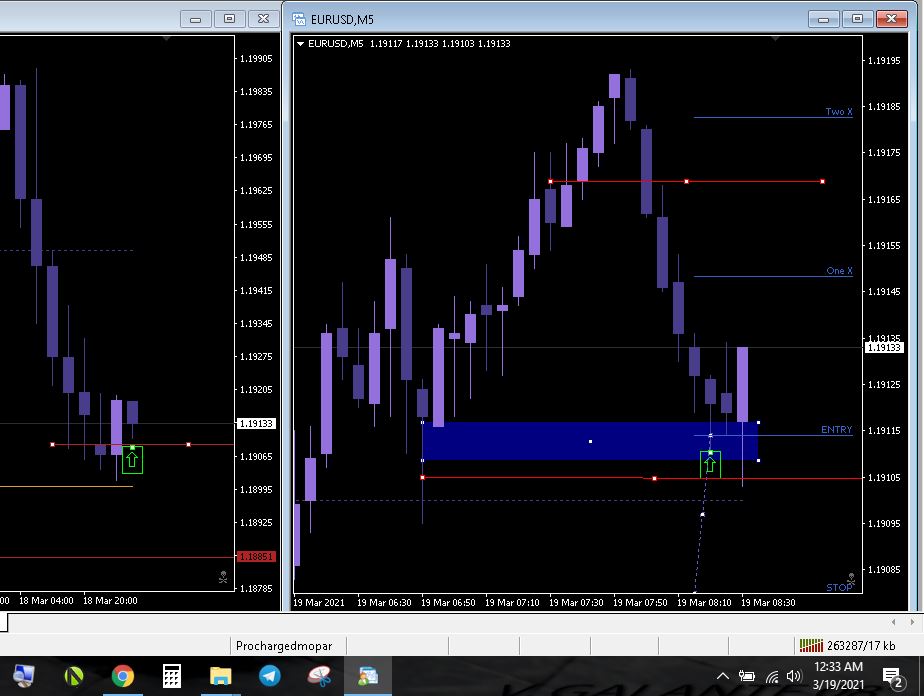Open the Snipping Tool from the taskbar
This screenshot has height=696, width=924.
tap(319, 676)
